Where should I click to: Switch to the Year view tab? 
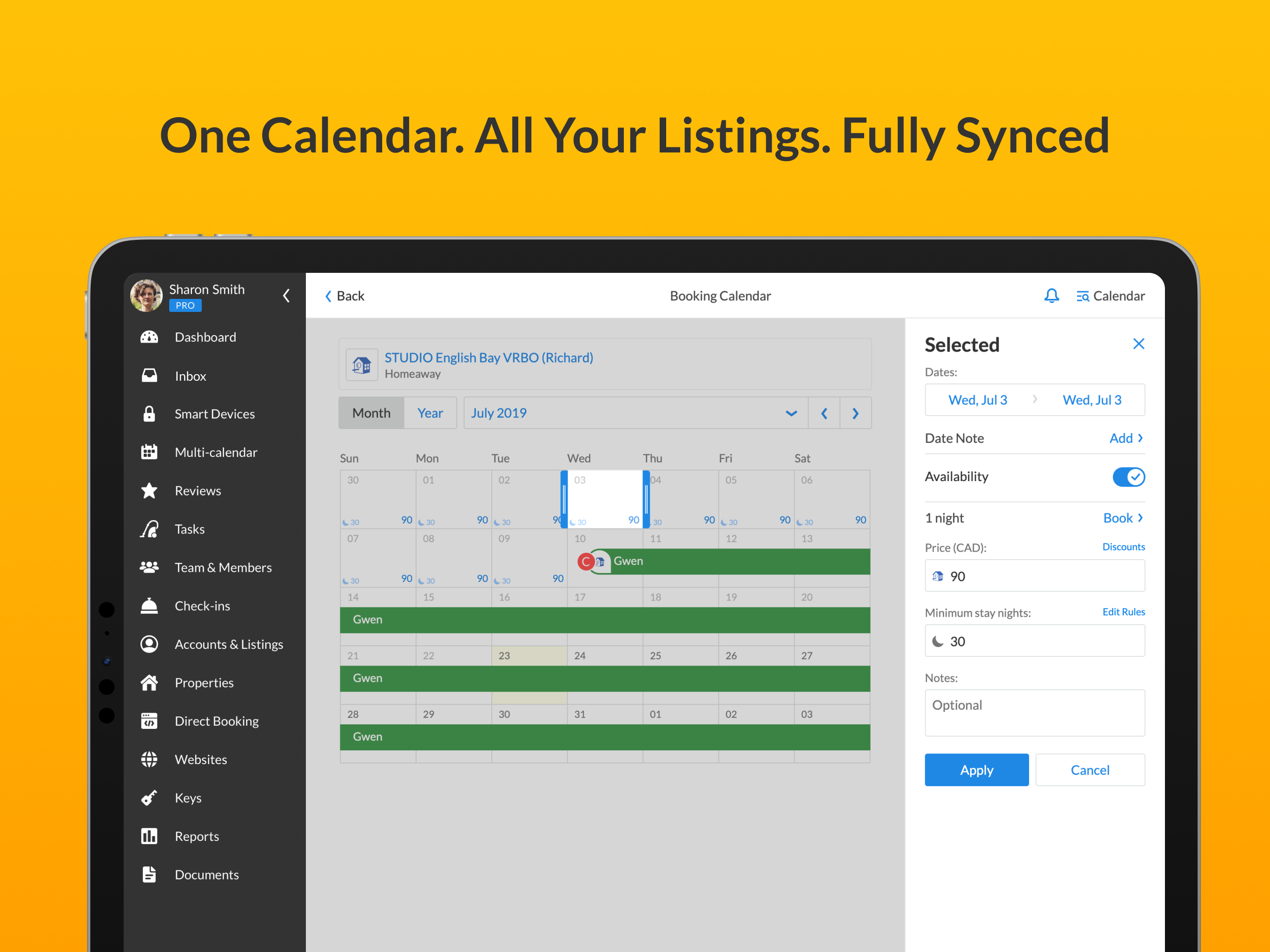click(430, 413)
